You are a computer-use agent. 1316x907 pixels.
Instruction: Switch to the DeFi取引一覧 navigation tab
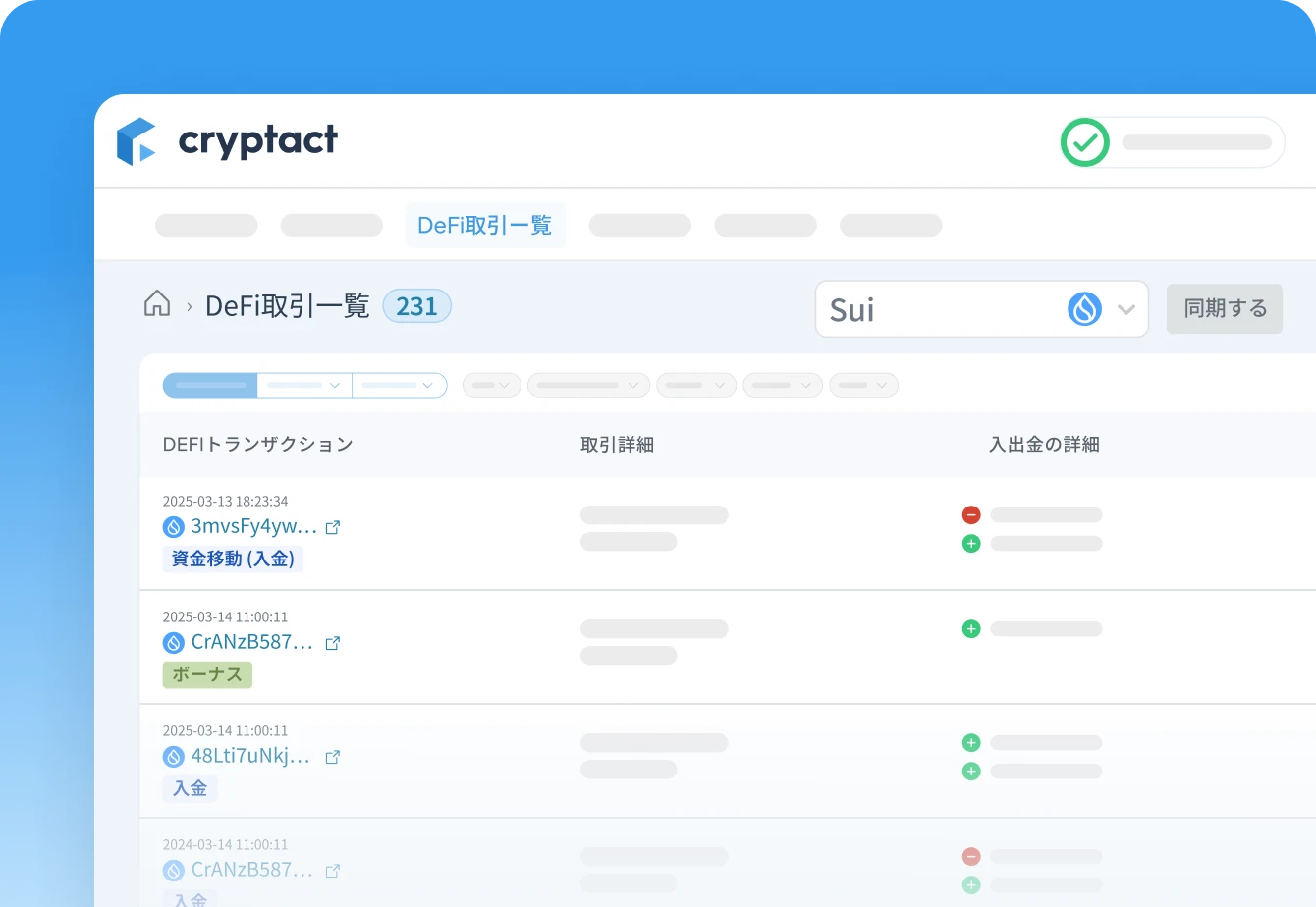(x=485, y=225)
